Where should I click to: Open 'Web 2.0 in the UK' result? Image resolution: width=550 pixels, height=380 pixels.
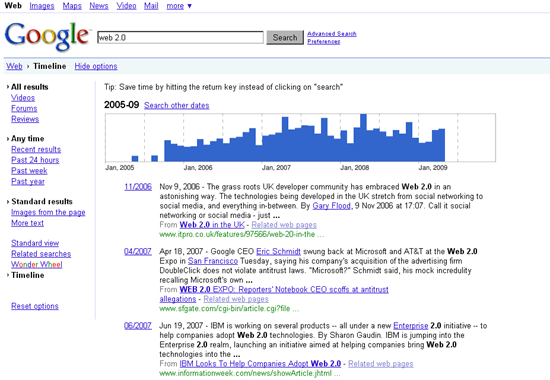[x=212, y=225]
